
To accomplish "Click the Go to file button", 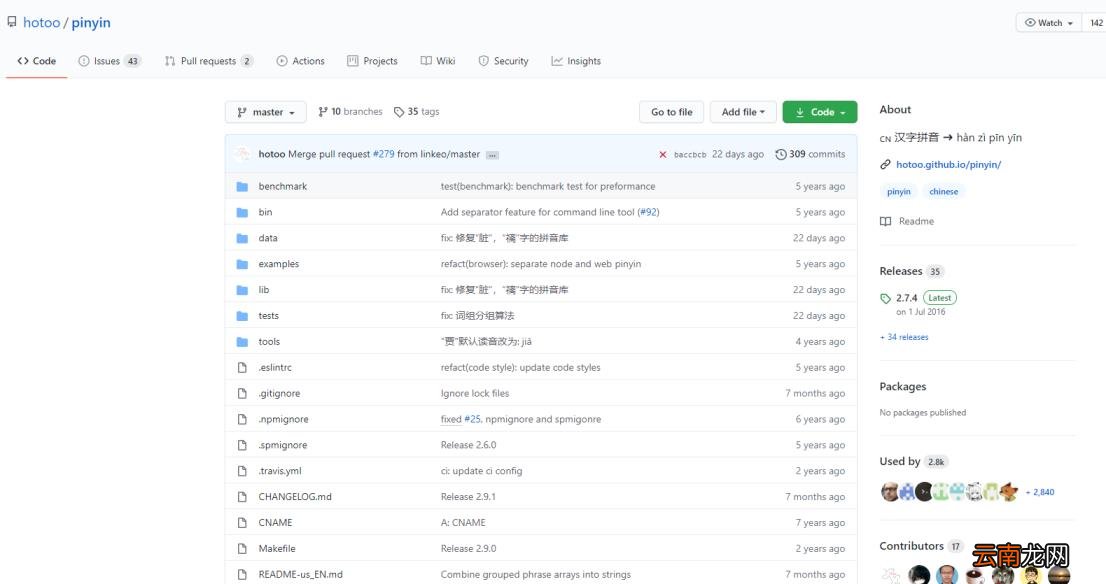I will [x=672, y=112].
